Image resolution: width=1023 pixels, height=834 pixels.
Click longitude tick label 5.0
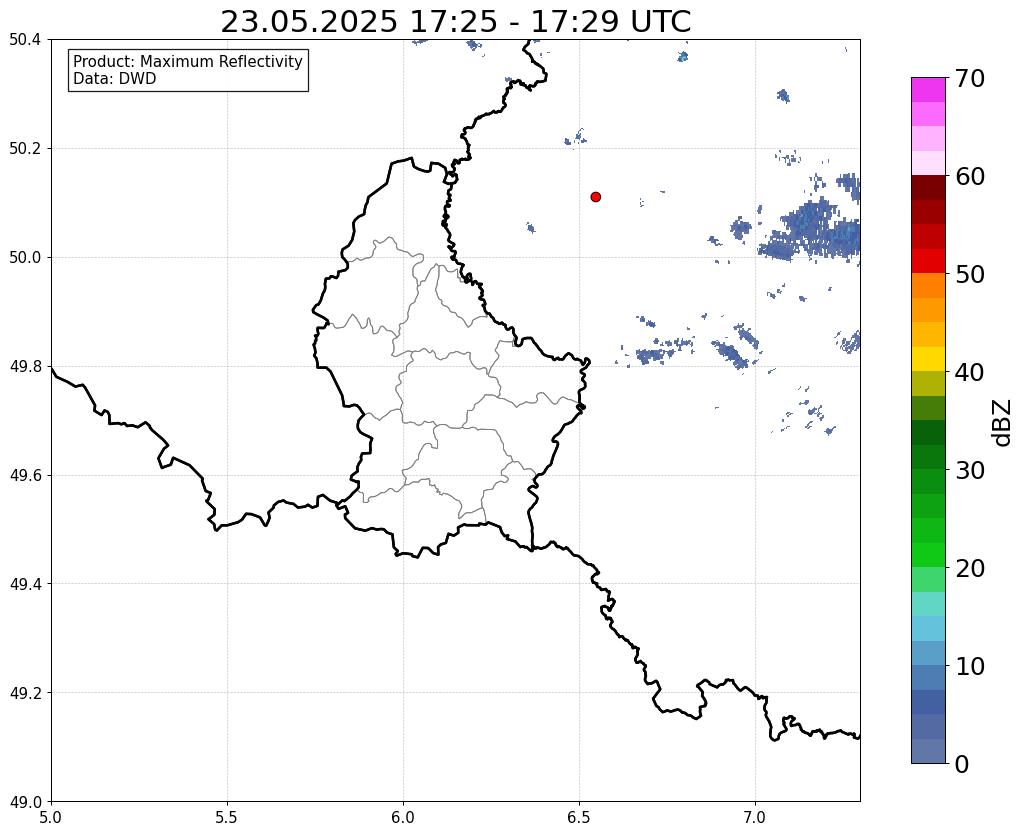pyautogui.click(x=51, y=818)
